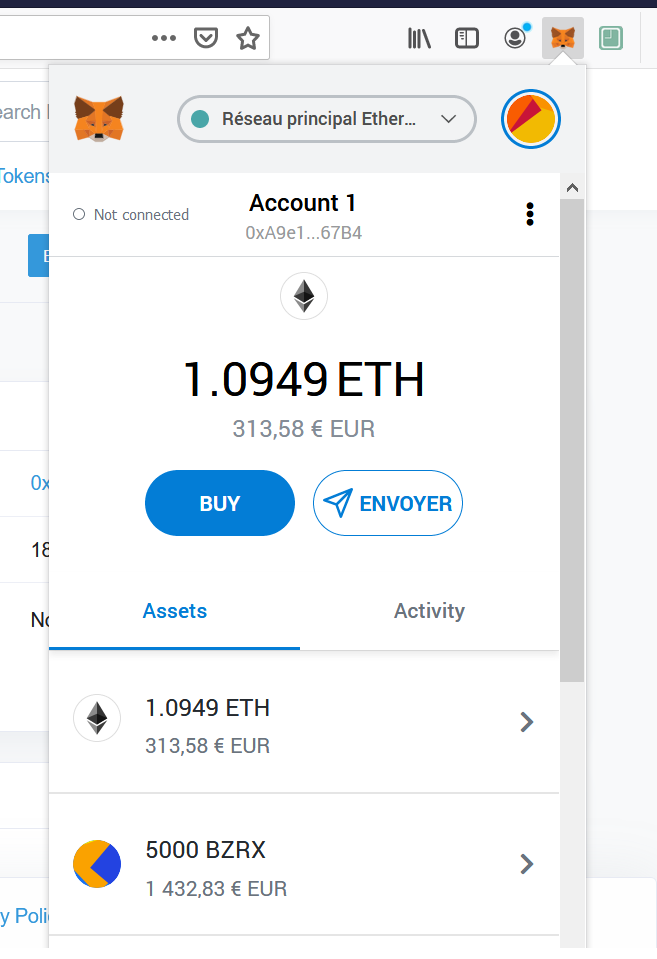This screenshot has width=657, height=959.
Task: Select the Assets tab
Action: point(175,611)
